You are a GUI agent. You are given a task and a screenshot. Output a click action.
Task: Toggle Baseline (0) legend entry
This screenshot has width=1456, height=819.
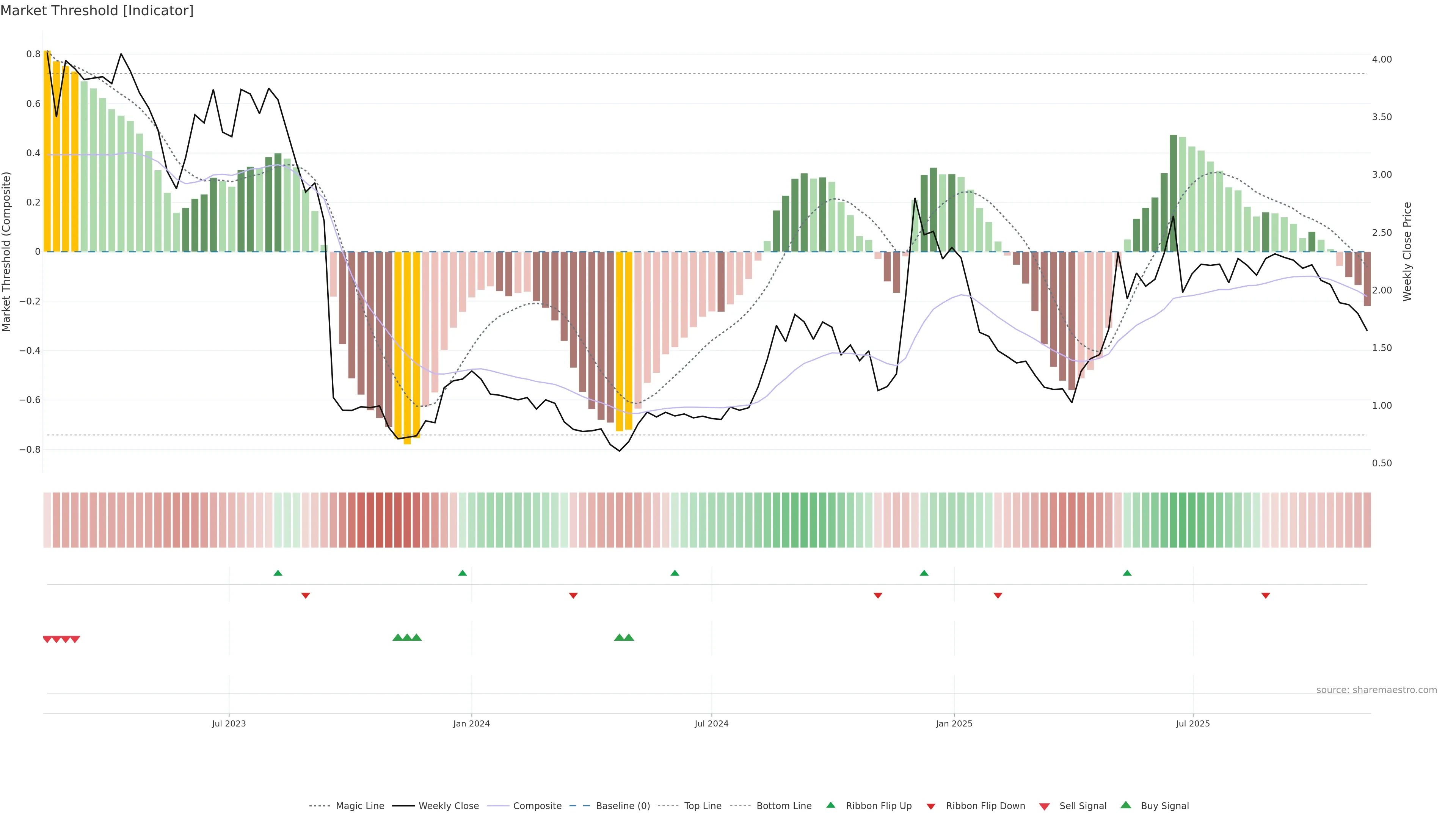point(623,806)
